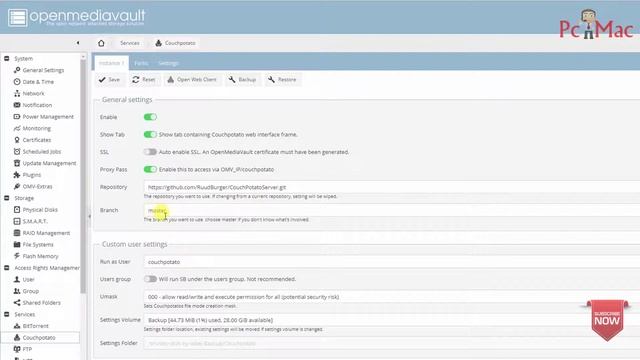The height and width of the screenshot is (360, 640).
Task: Click Services in the breadcrumb
Action: click(x=130, y=43)
